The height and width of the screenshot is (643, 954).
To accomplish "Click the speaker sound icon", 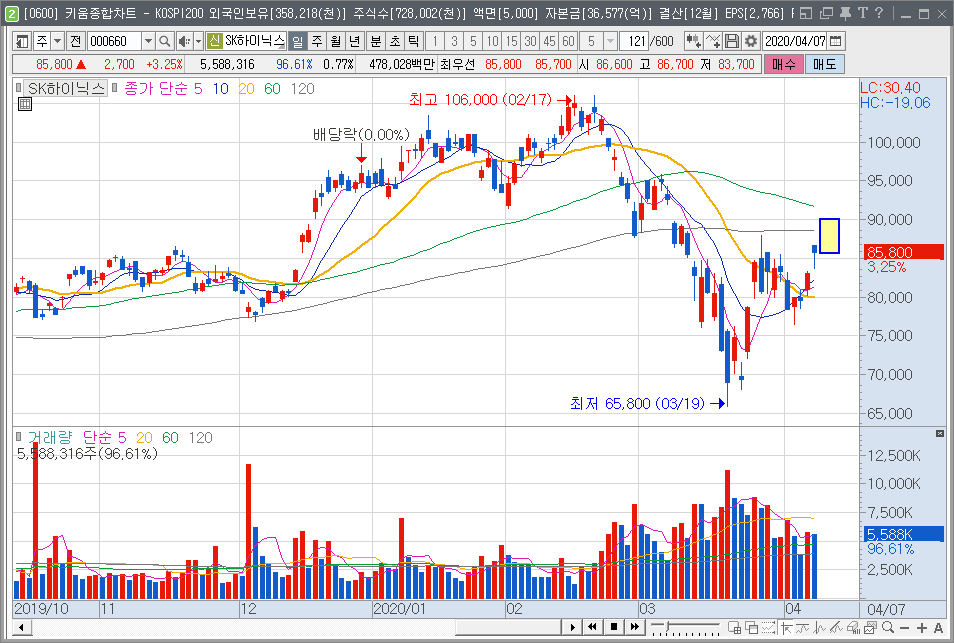I will 184,41.
